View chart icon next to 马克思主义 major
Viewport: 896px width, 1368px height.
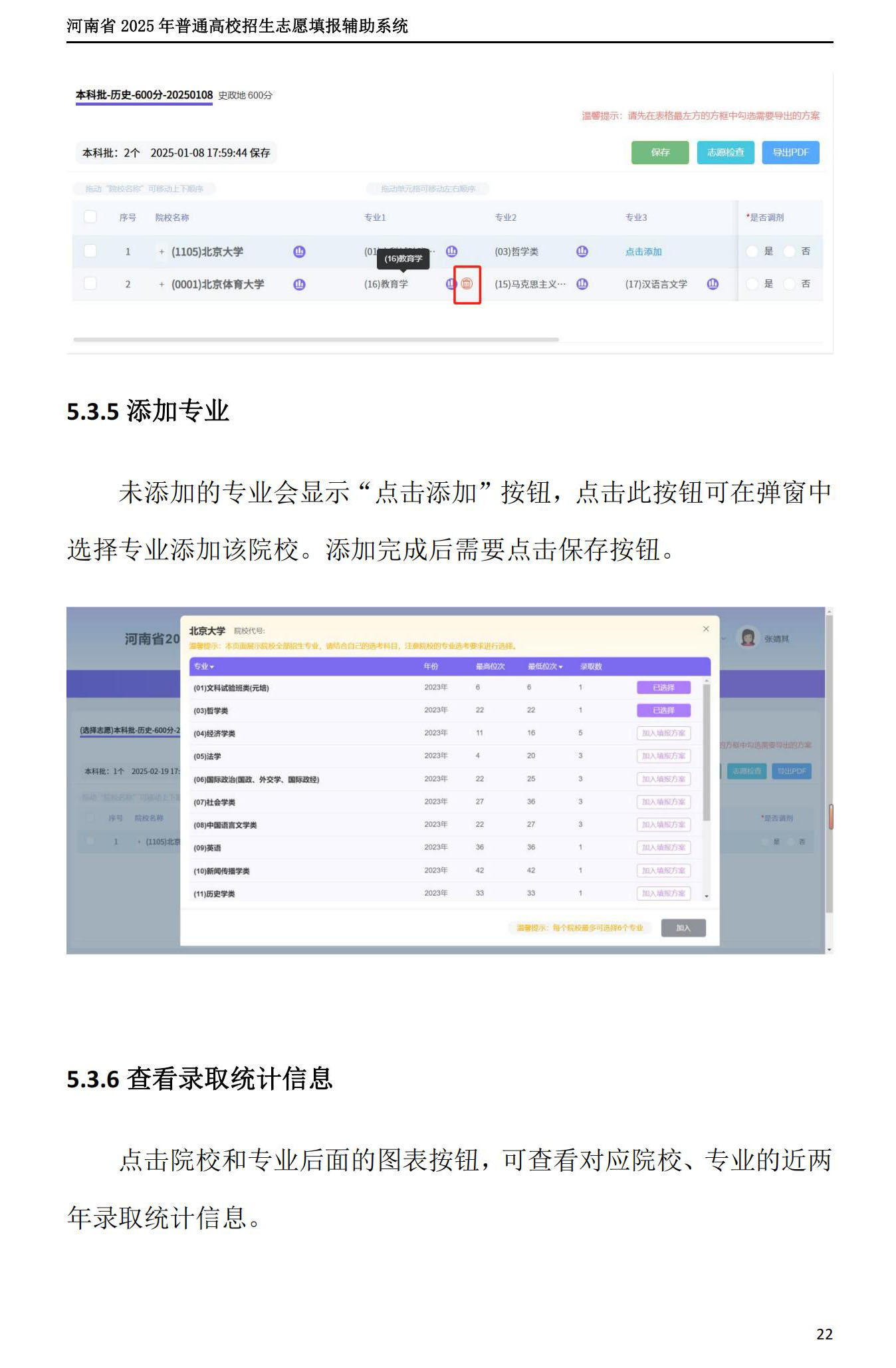(x=582, y=284)
